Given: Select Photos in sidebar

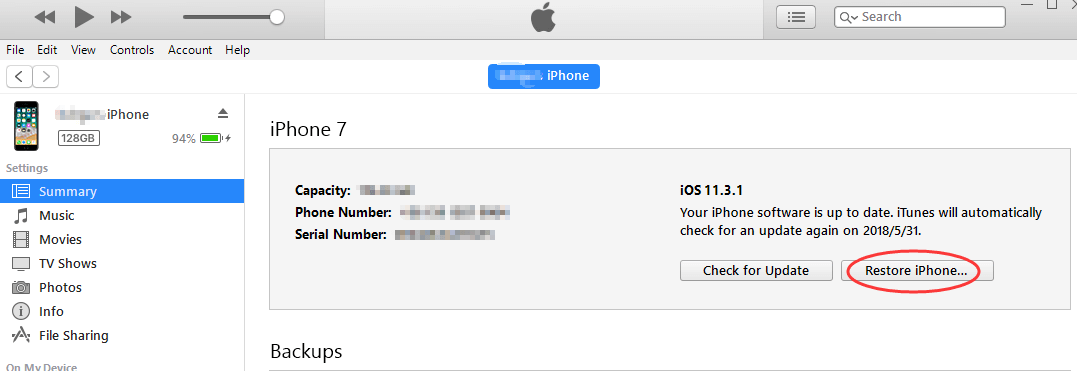Looking at the screenshot, I should click(60, 288).
